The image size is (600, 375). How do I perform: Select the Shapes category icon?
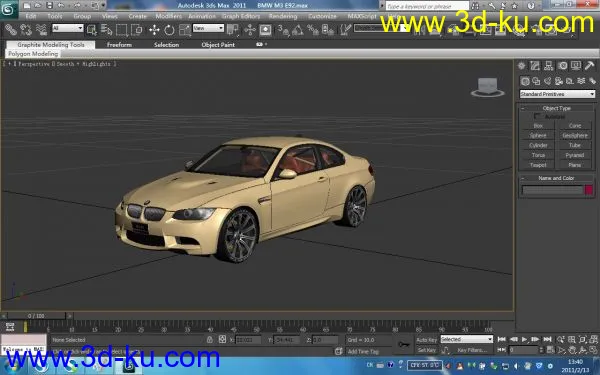pyautogui.click(x=536, y=81)
